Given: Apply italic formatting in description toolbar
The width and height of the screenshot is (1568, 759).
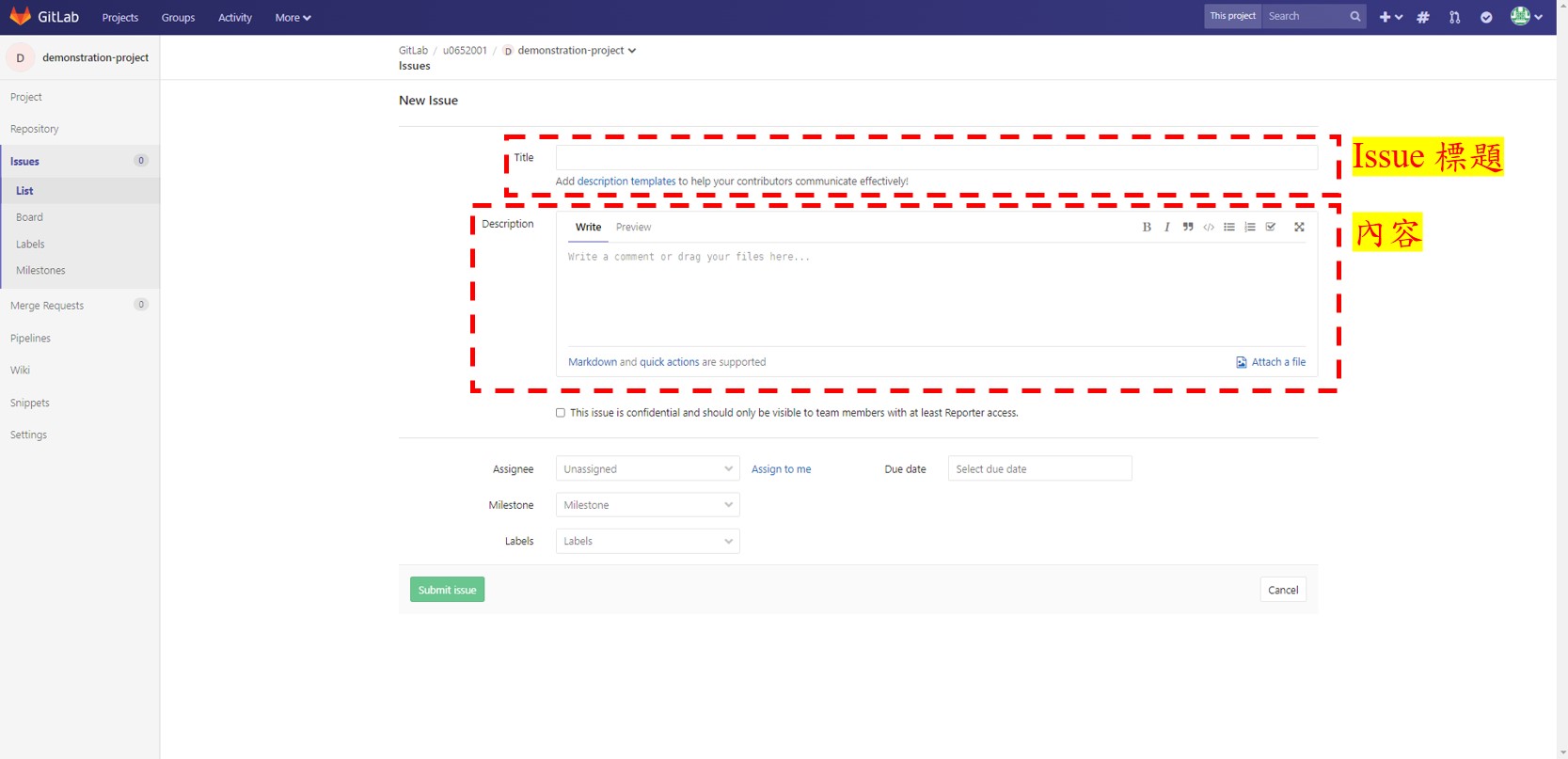Looking at the screenshot, I should click(1167, 227).
